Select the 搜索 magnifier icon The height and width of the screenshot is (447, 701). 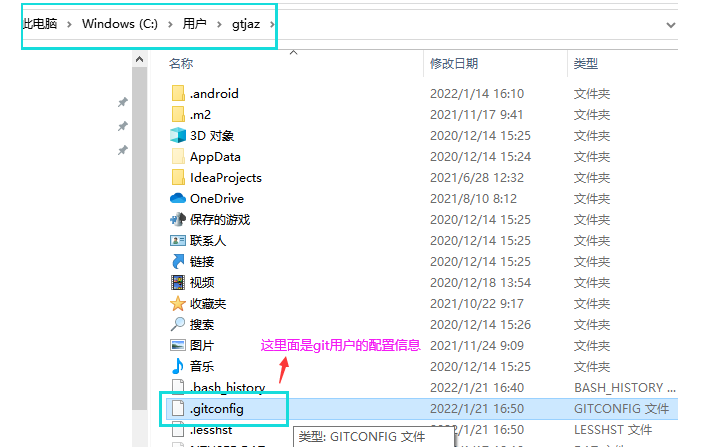pos(178,324)
